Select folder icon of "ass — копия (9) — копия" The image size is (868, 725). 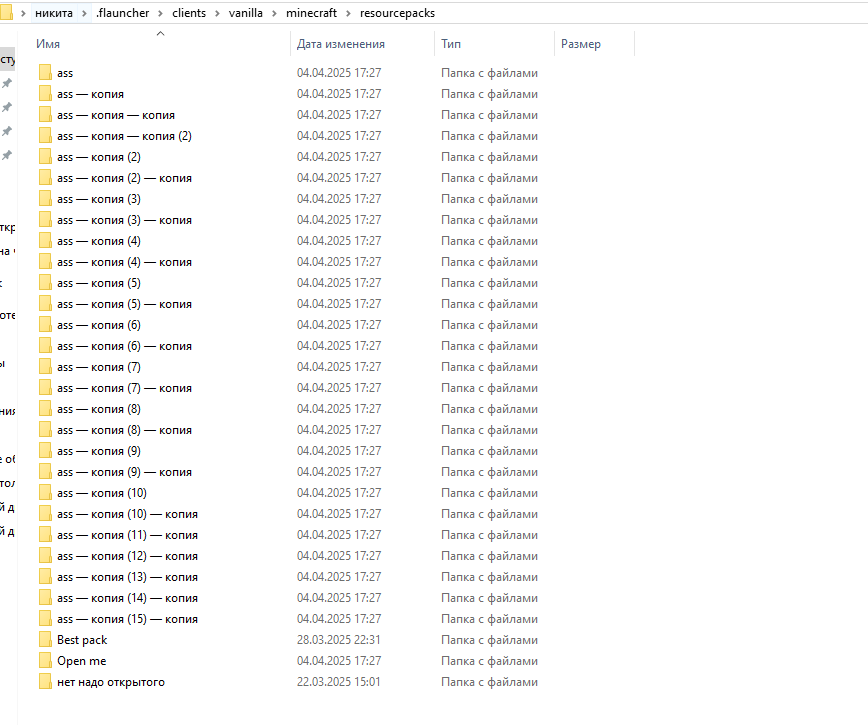coord(45,472)
